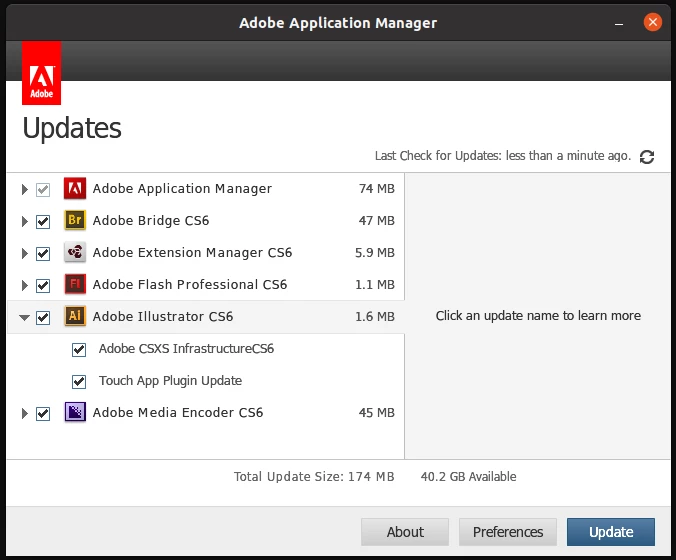
Task: Refresh the check for updates
Action: 647,157
